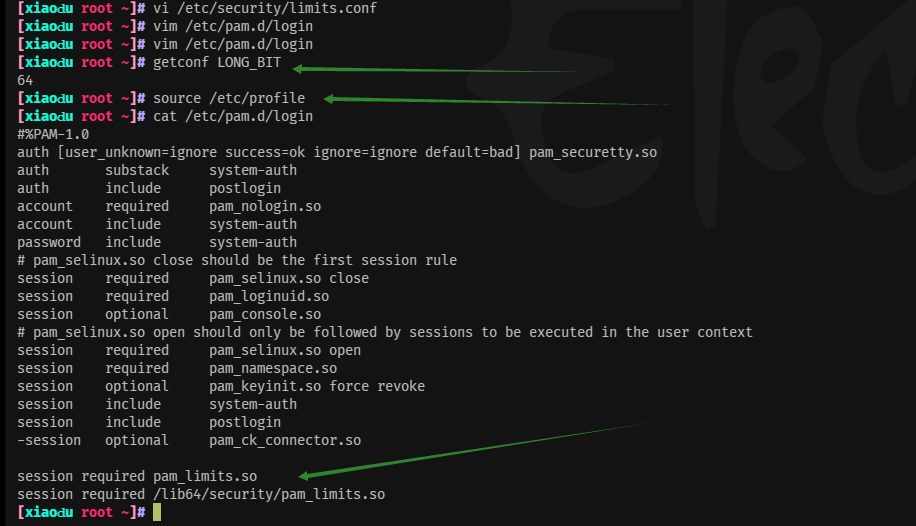The height and width of the screenshot is (526, 916).
Task: Click the pam_nologin.so entry
Action: click(x=265, y=206)
